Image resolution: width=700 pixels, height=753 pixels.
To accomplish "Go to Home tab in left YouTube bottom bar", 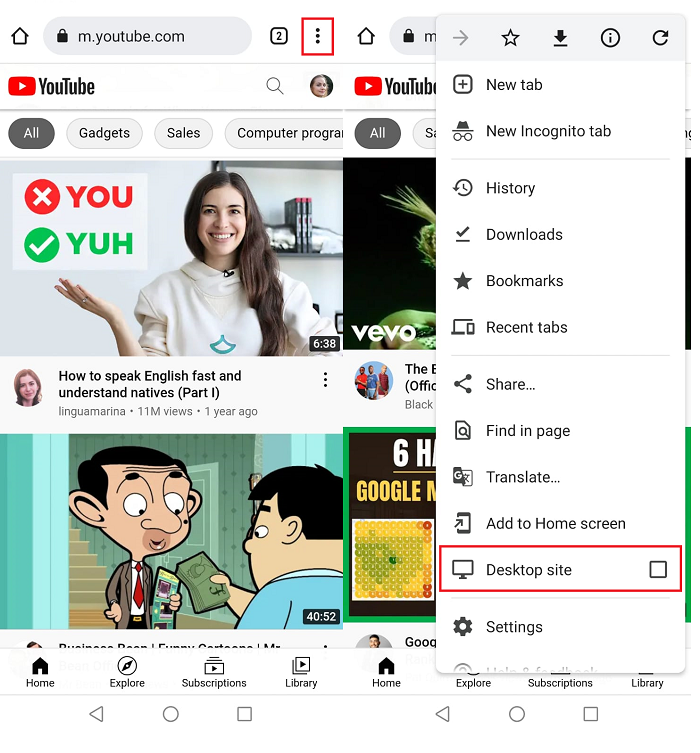I will tap(40, 672).
